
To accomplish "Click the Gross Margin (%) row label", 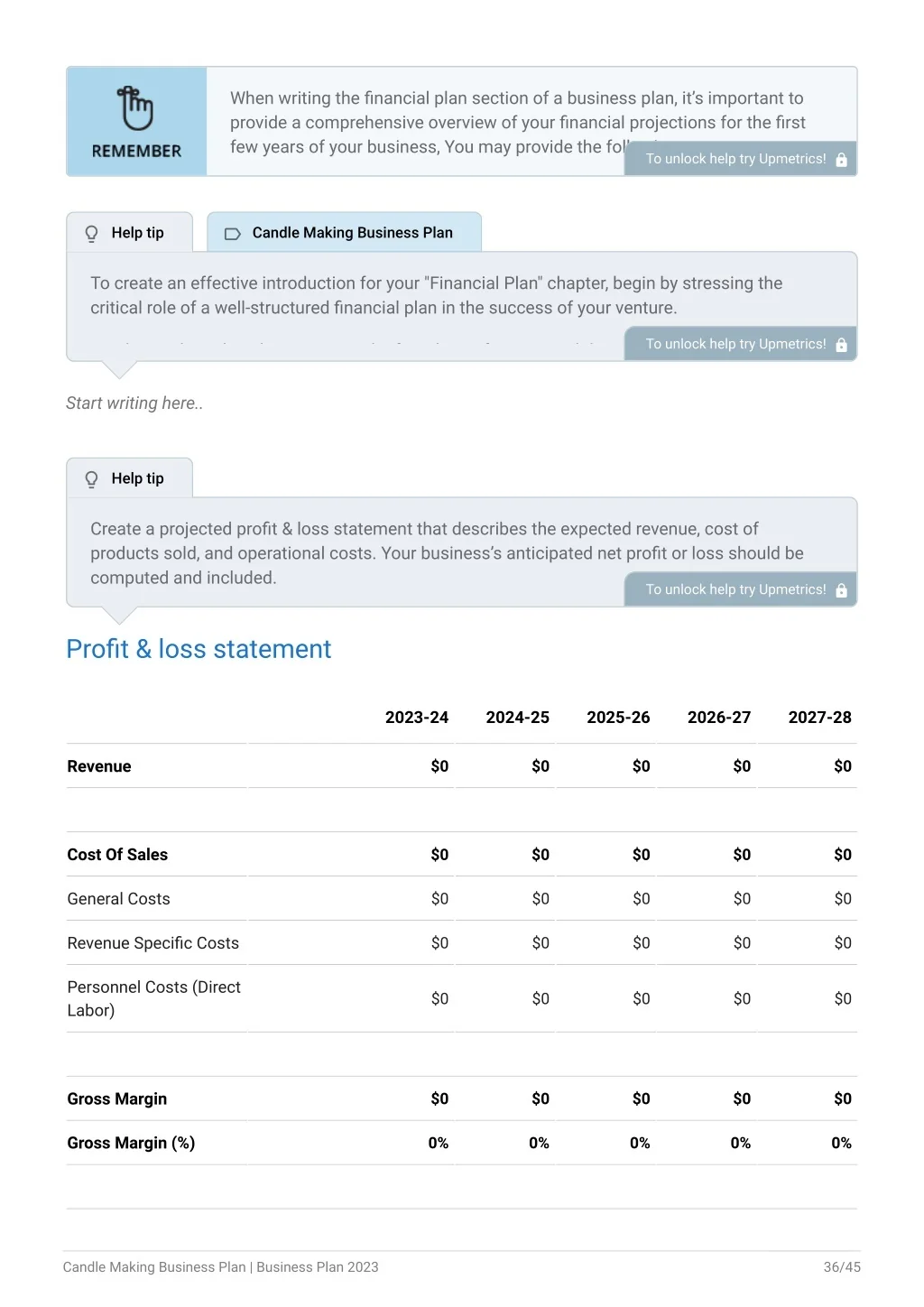I will coord(131,1144).
